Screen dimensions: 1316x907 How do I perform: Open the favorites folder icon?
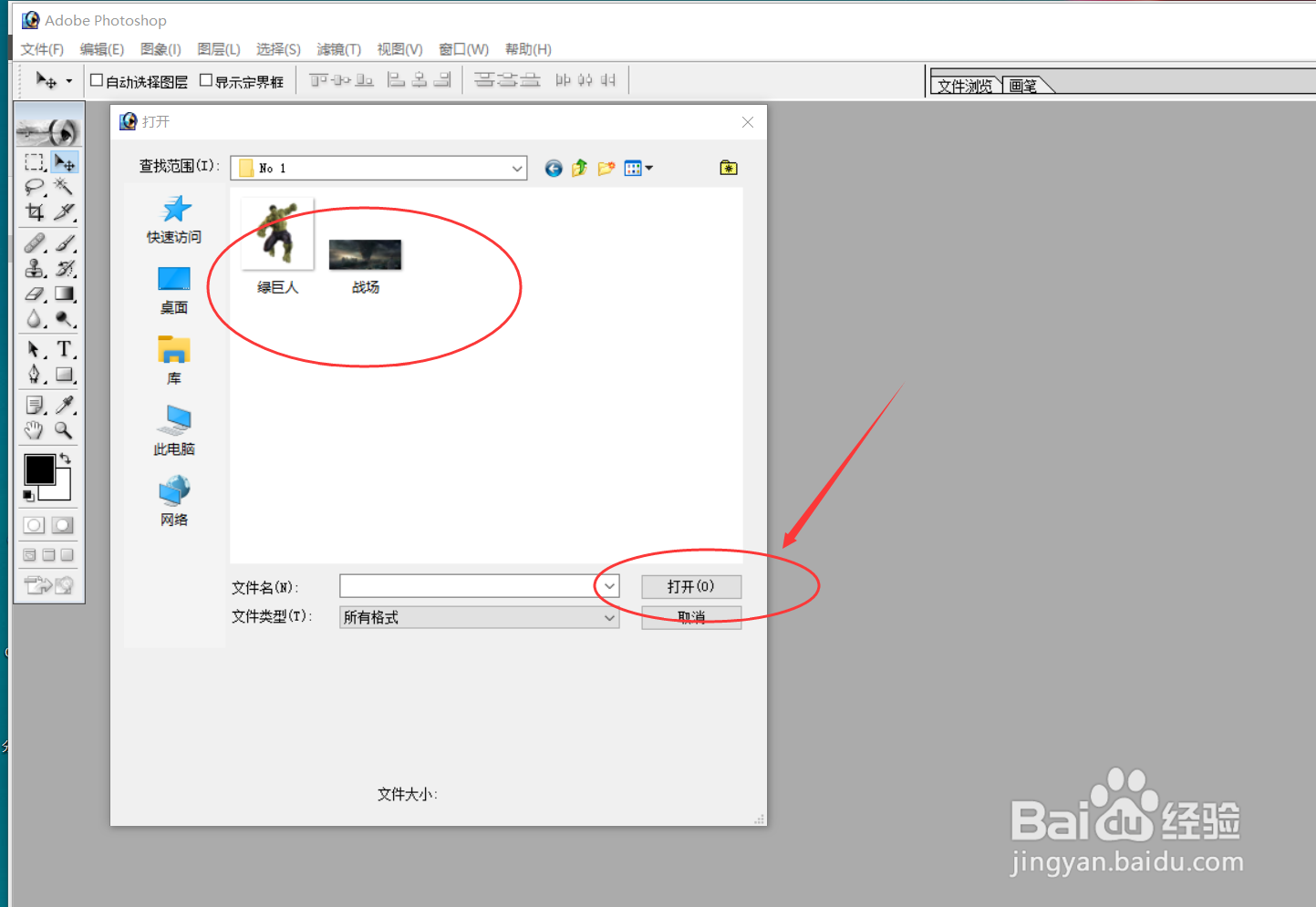729,168
